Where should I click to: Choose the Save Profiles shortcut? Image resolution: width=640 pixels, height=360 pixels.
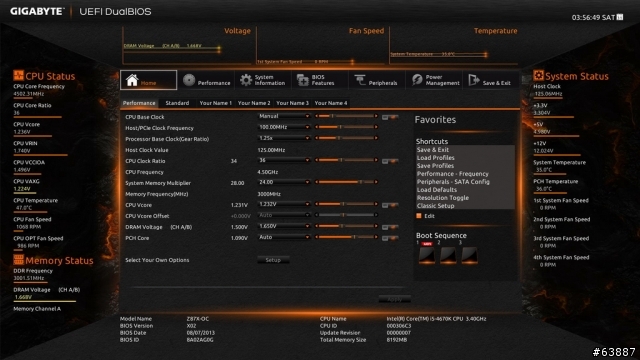click(x=435, y=166)
